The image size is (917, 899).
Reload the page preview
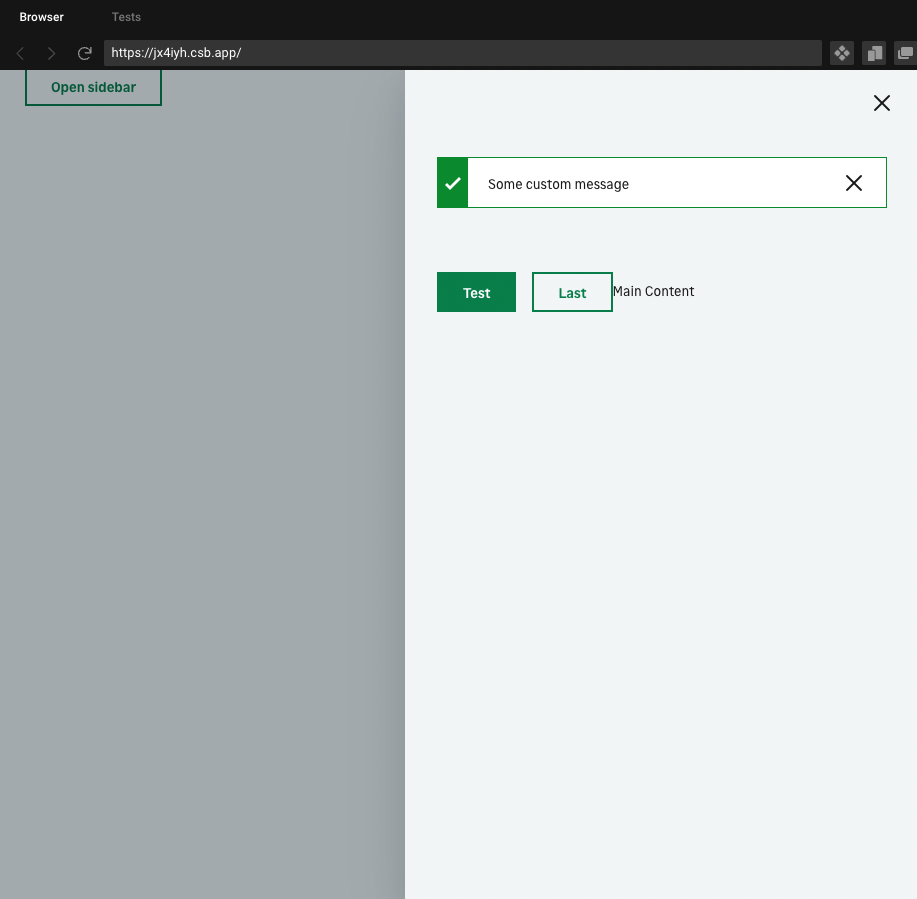tap(84, 53)
